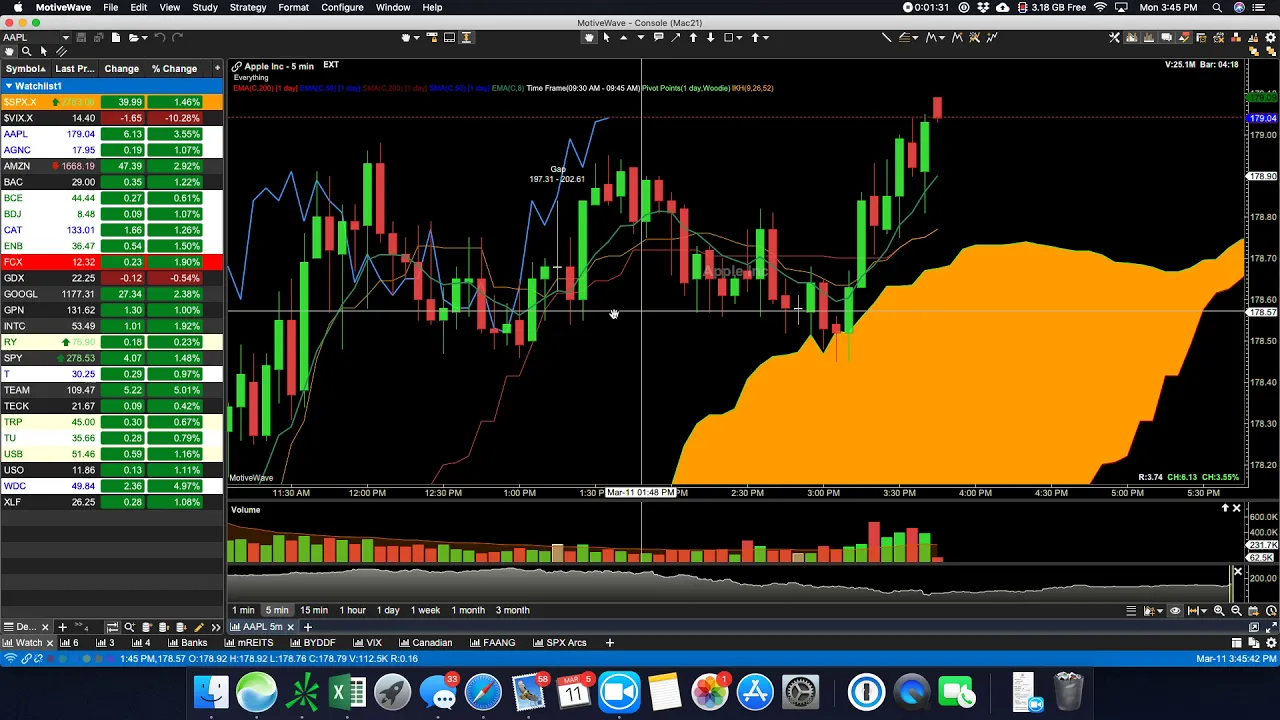Click the commentary speech bubble tool

[x=659, y=37]
